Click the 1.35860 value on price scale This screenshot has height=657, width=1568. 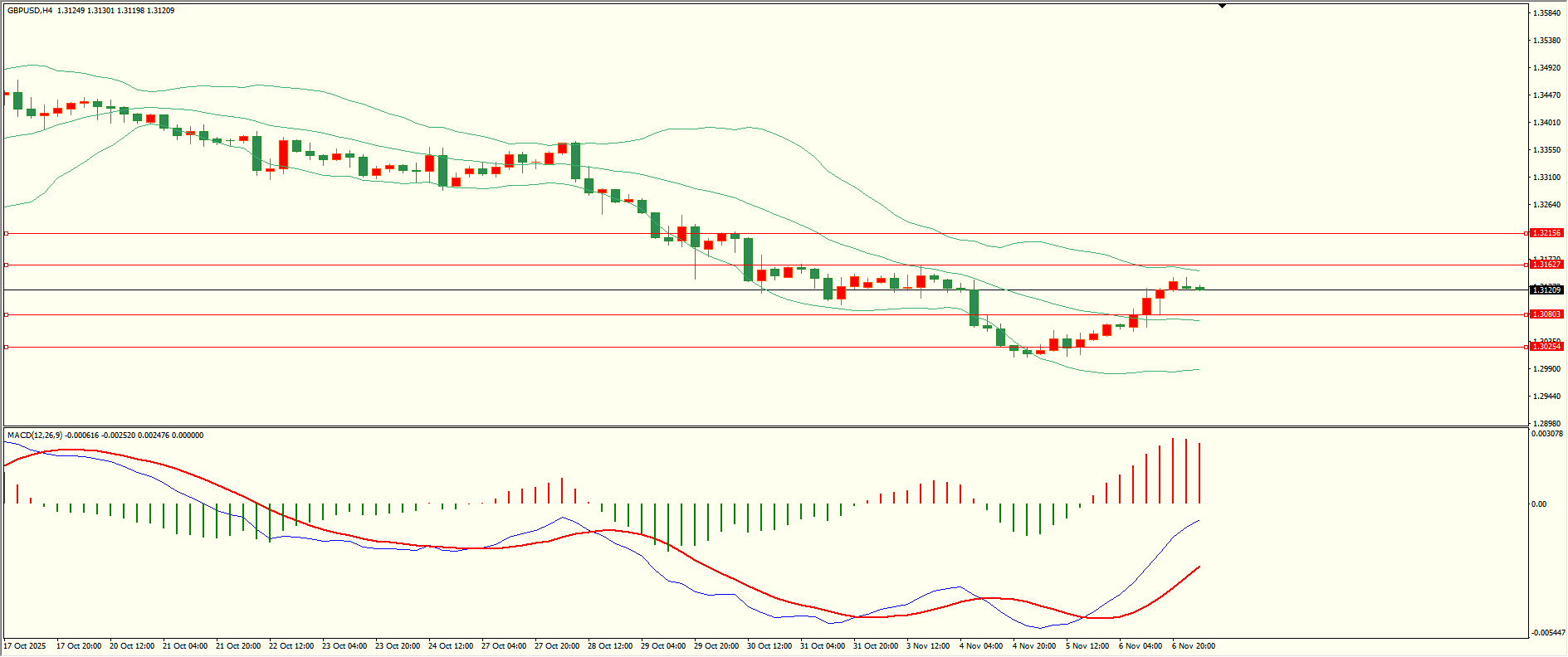point(1546,13)
